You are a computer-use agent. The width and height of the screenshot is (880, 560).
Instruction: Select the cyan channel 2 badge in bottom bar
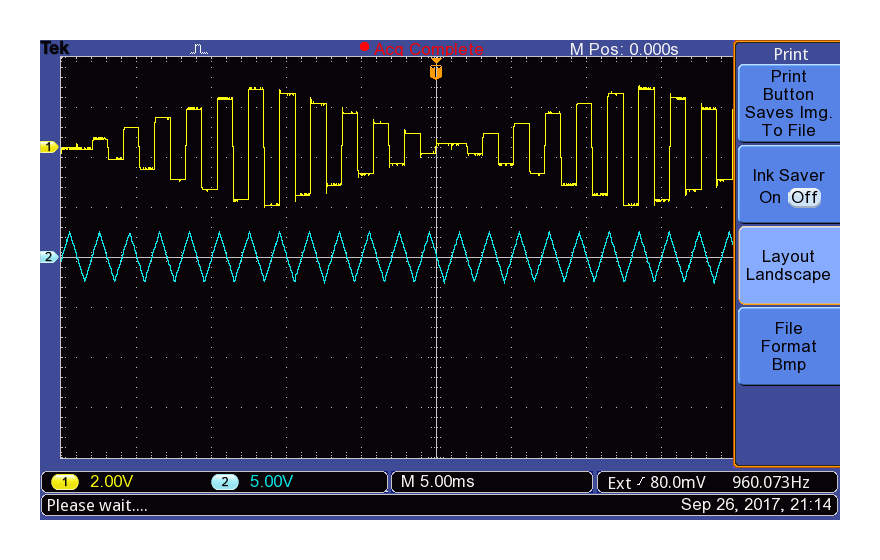tap(224, 482)
